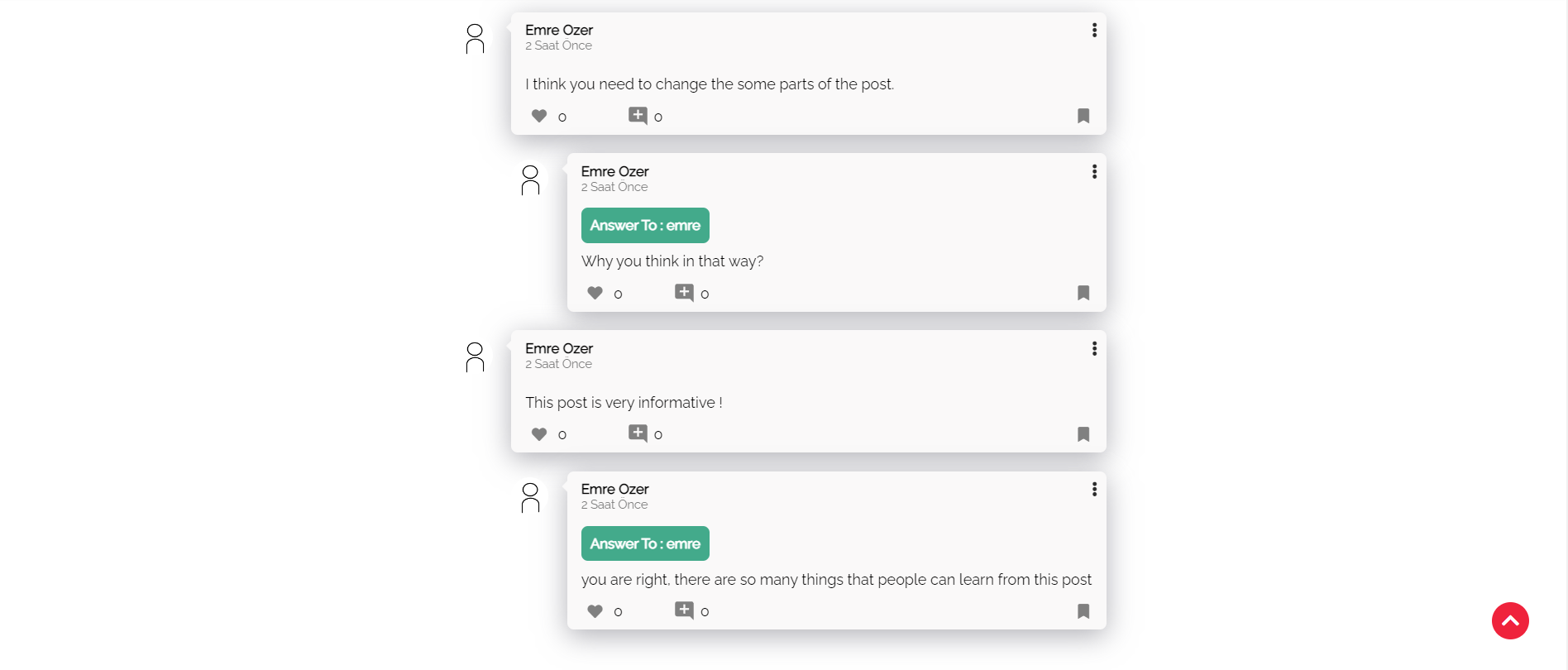Click the reply icon on the informative post comment

(x=638, y=433)
